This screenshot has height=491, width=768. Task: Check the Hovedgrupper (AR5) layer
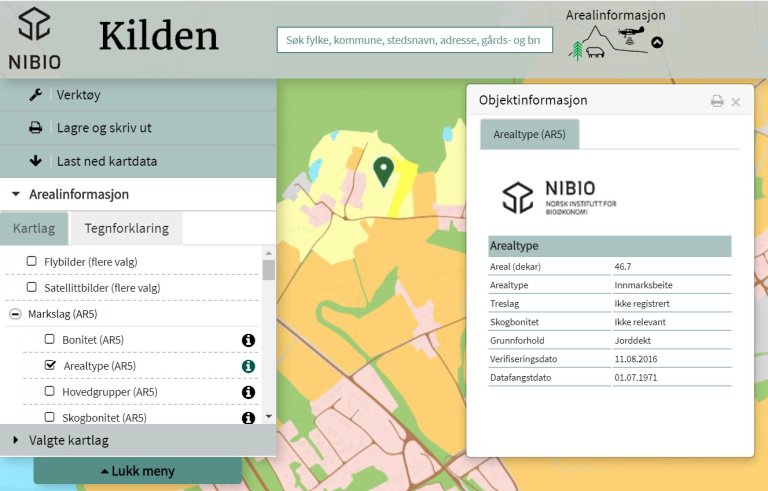coord(49,391)
